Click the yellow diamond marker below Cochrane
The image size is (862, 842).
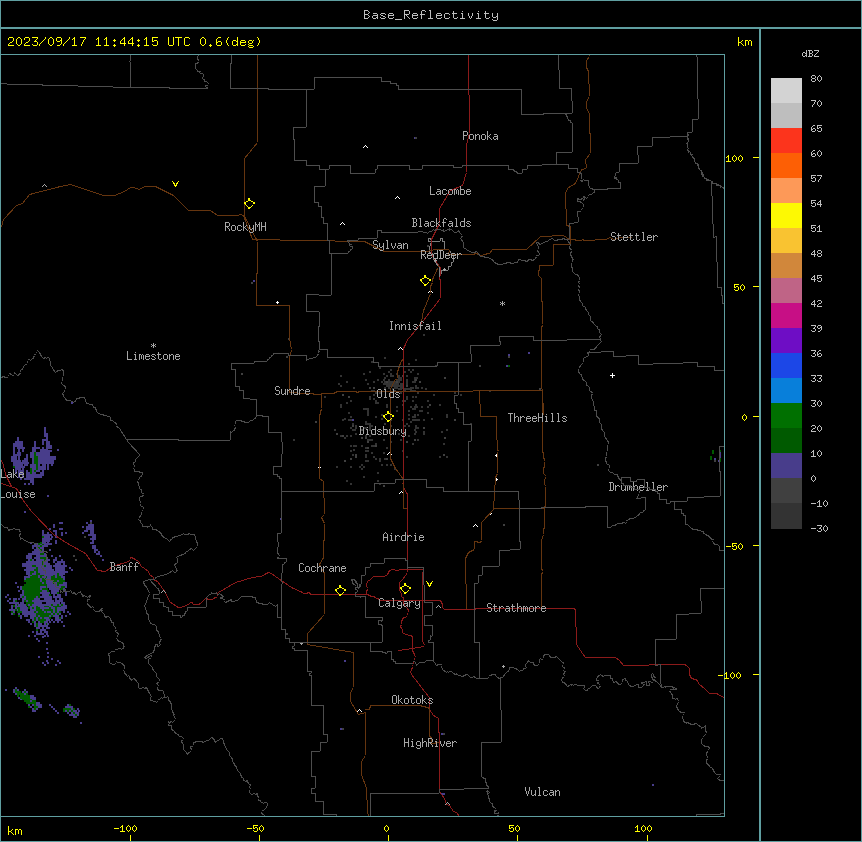click(x=340, y=590)
